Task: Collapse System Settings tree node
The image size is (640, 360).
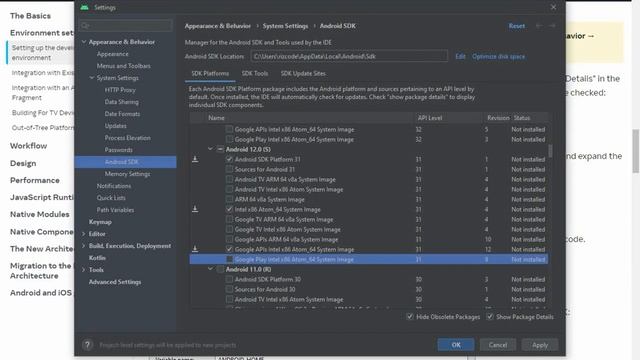Action: (x=92, y=78)
